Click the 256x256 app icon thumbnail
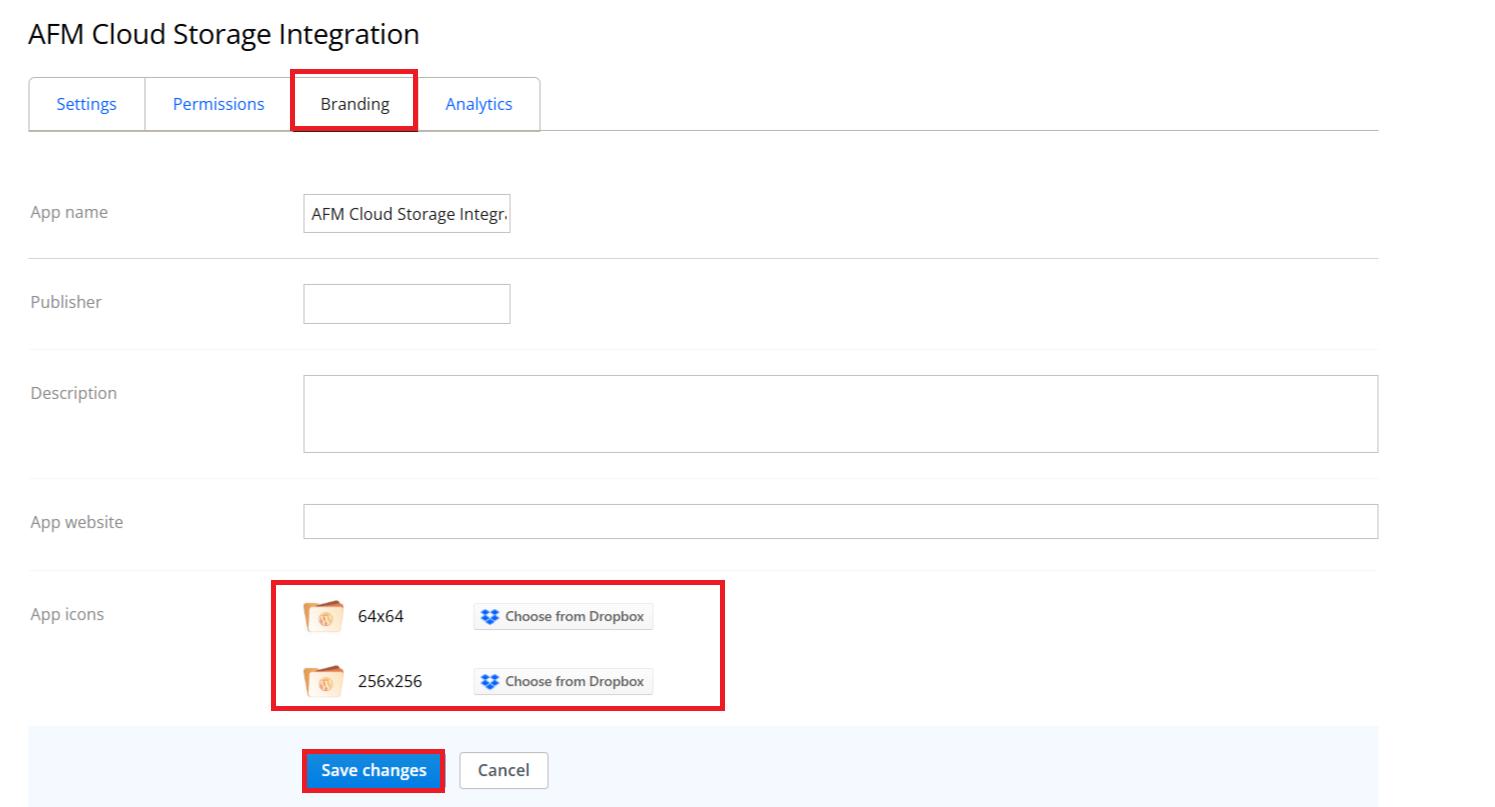This screenshot has width=1495, height=807. 323,681
